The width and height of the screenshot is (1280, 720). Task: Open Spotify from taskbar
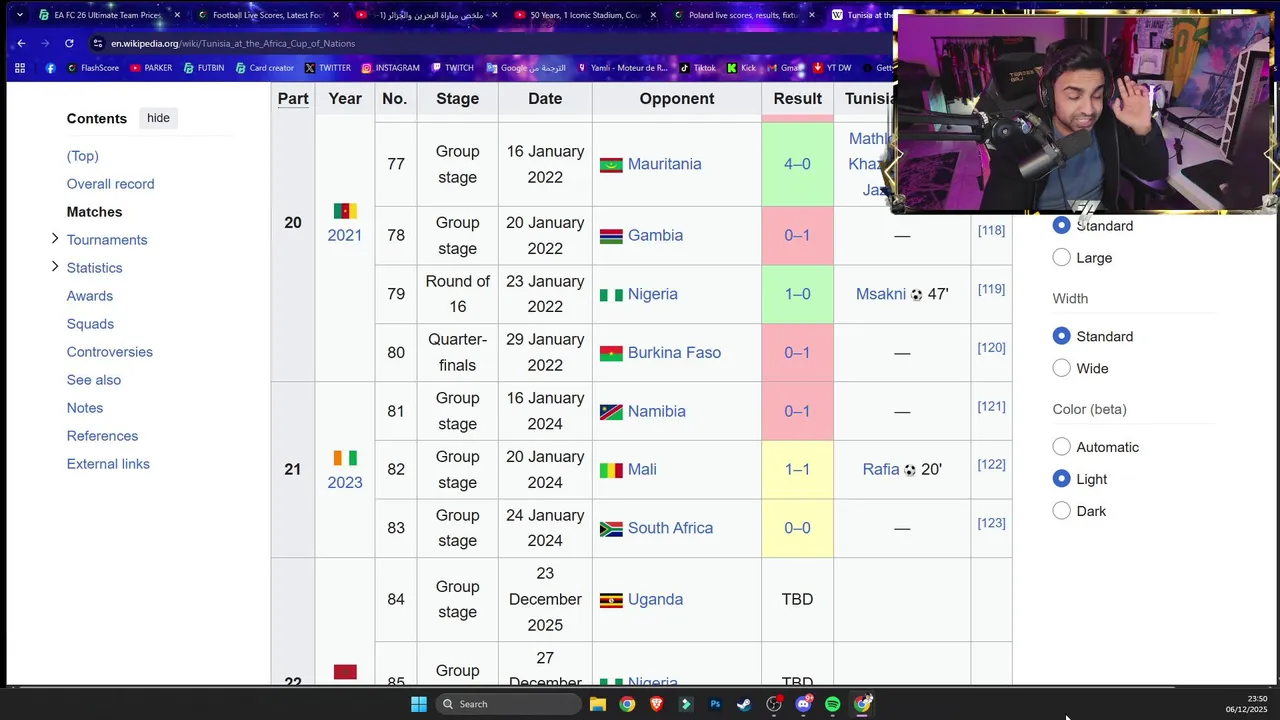point(832,704)
